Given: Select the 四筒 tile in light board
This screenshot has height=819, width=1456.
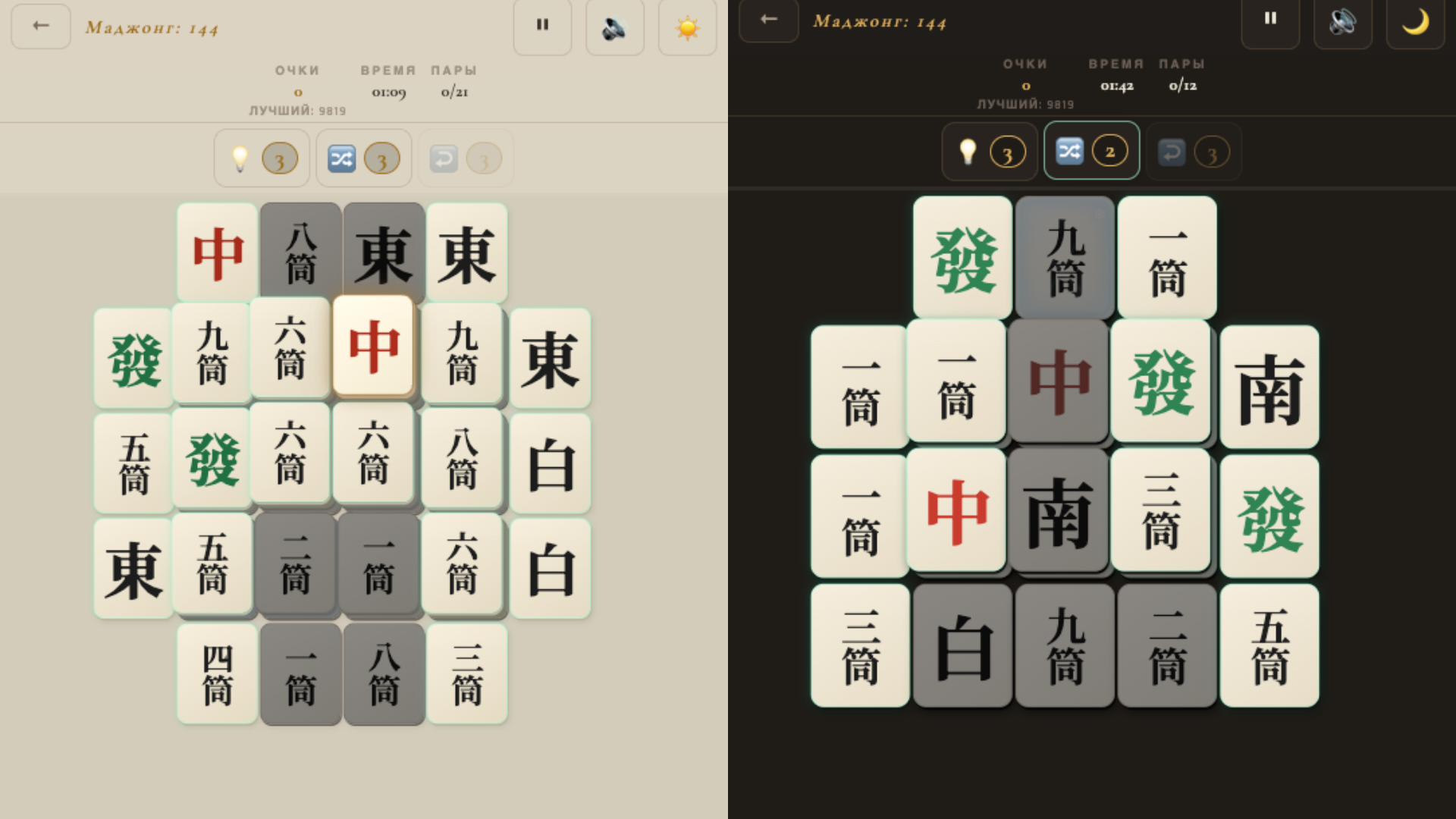Looking at the screenshot, I should click(218, 674).
